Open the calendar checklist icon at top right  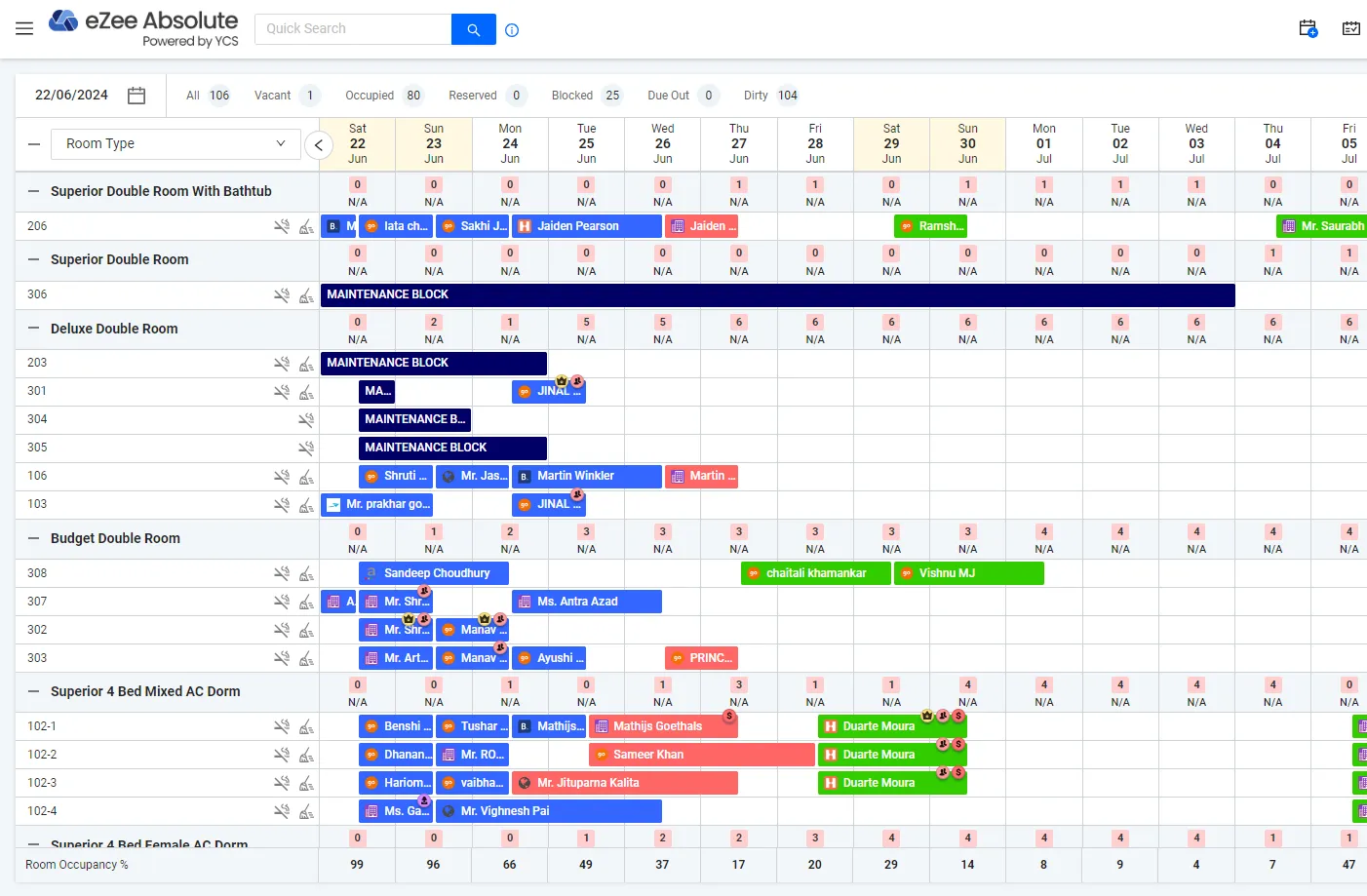(1350, 29)
